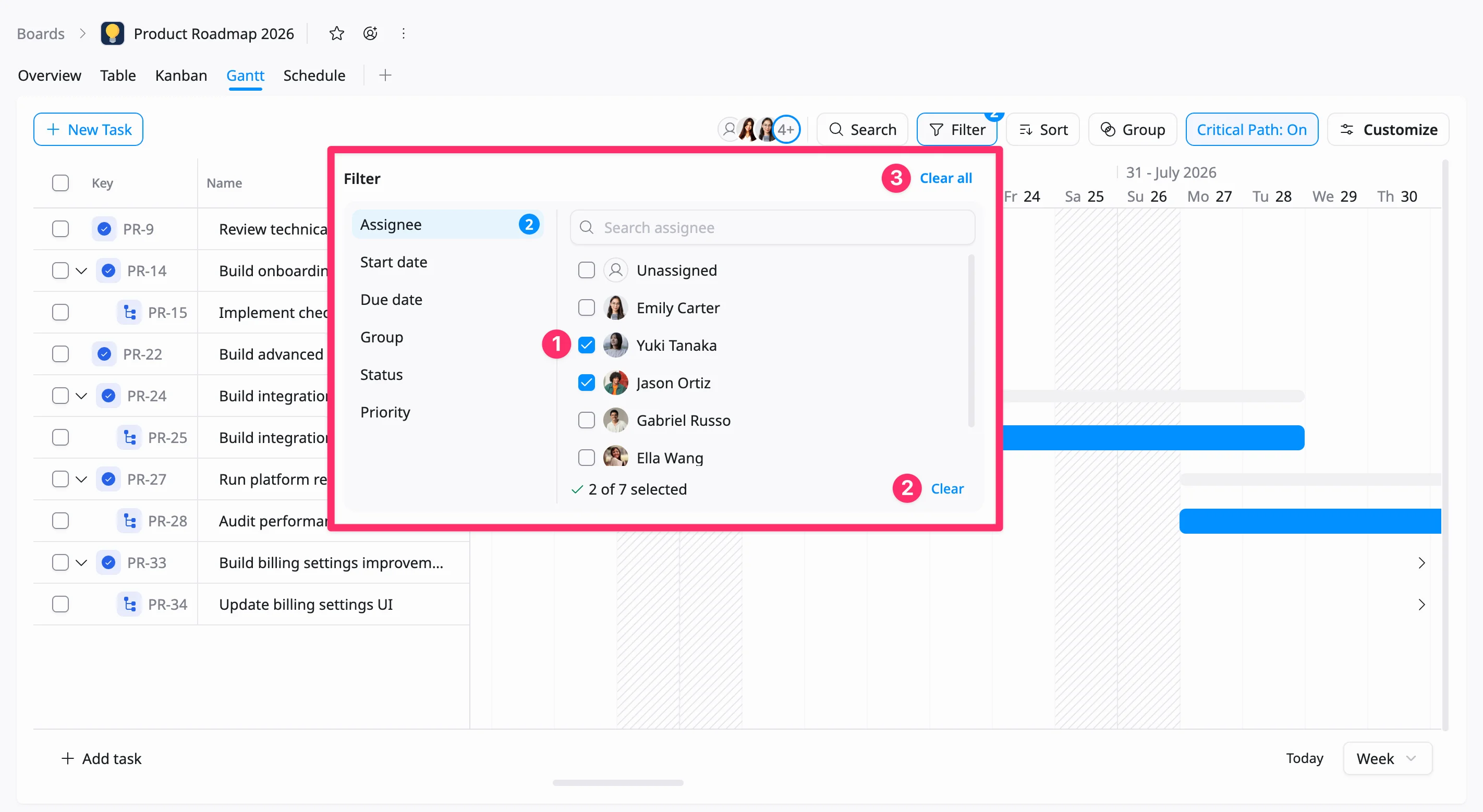Collapse the PR-27 subtasks chevron
Image resolution: width=1483 pixels, height=812 pixels.
[x=81, y=479]
